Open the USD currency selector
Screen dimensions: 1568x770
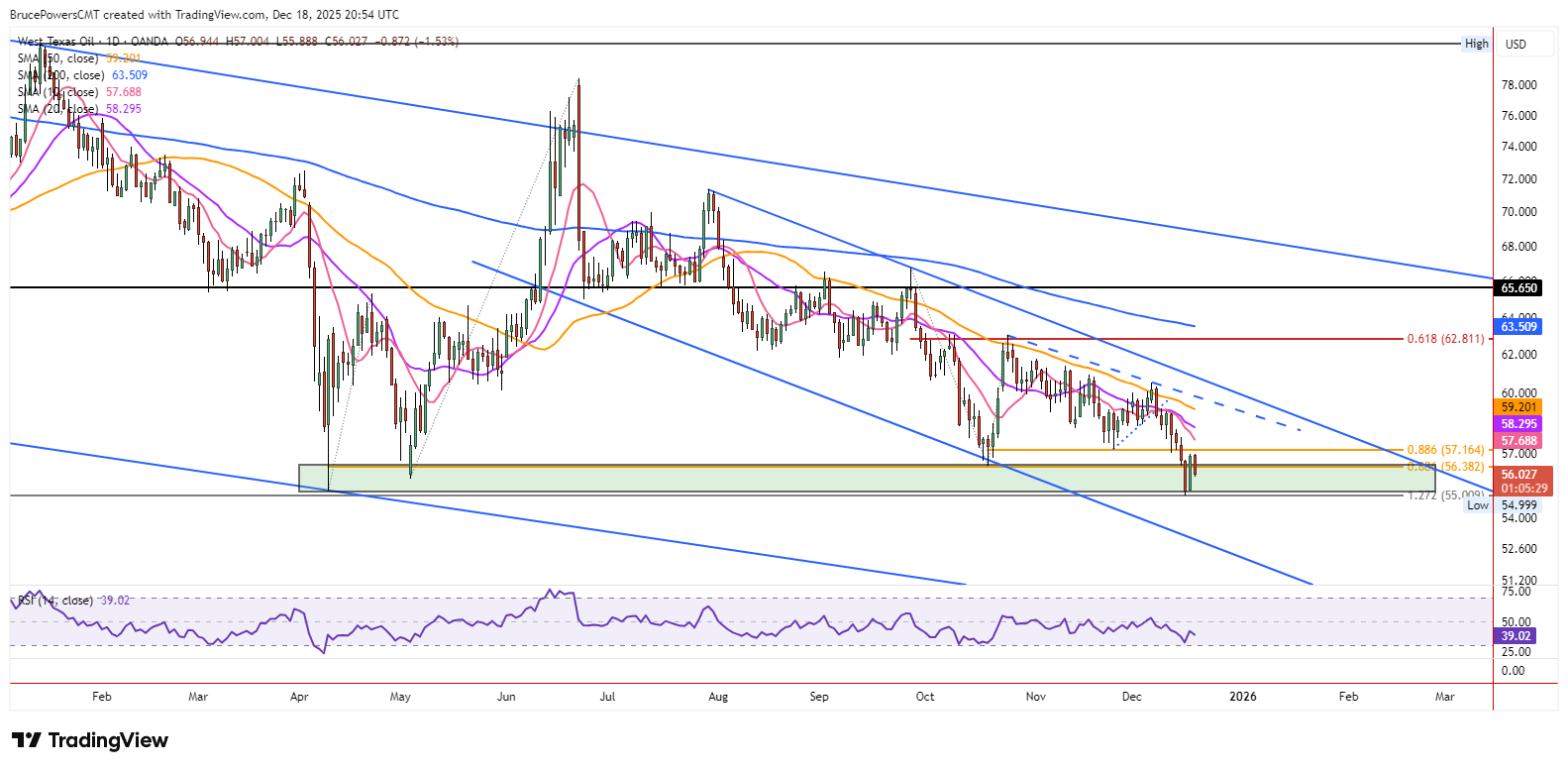1516,44
